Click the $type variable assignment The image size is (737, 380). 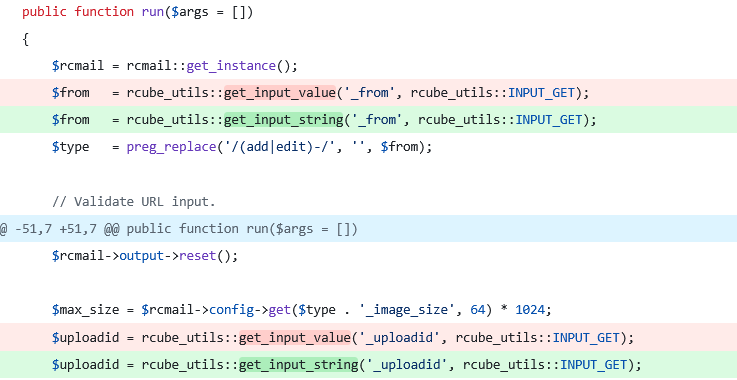[71, 147]
